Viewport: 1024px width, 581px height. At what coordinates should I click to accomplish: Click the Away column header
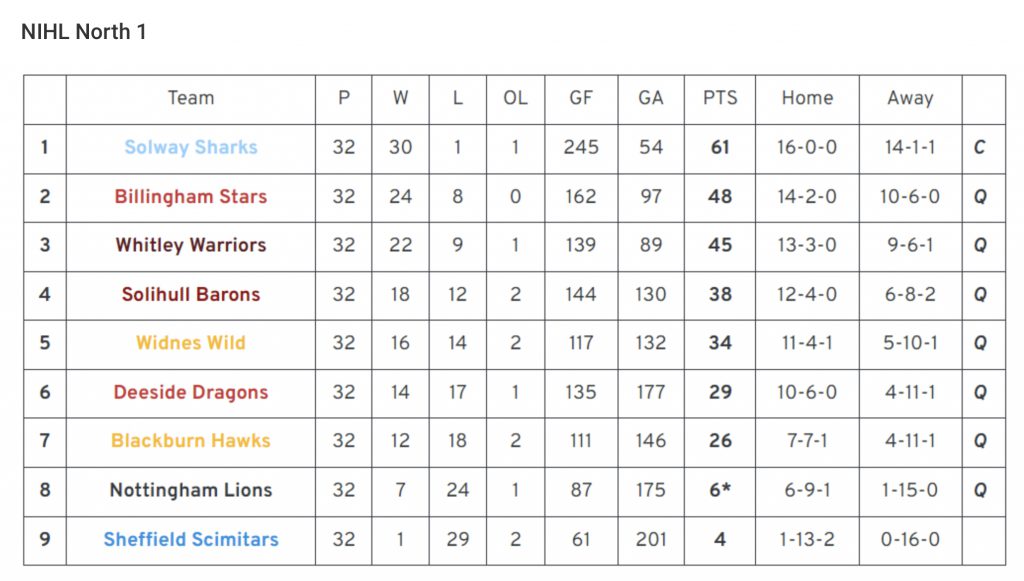pos(910,98)
